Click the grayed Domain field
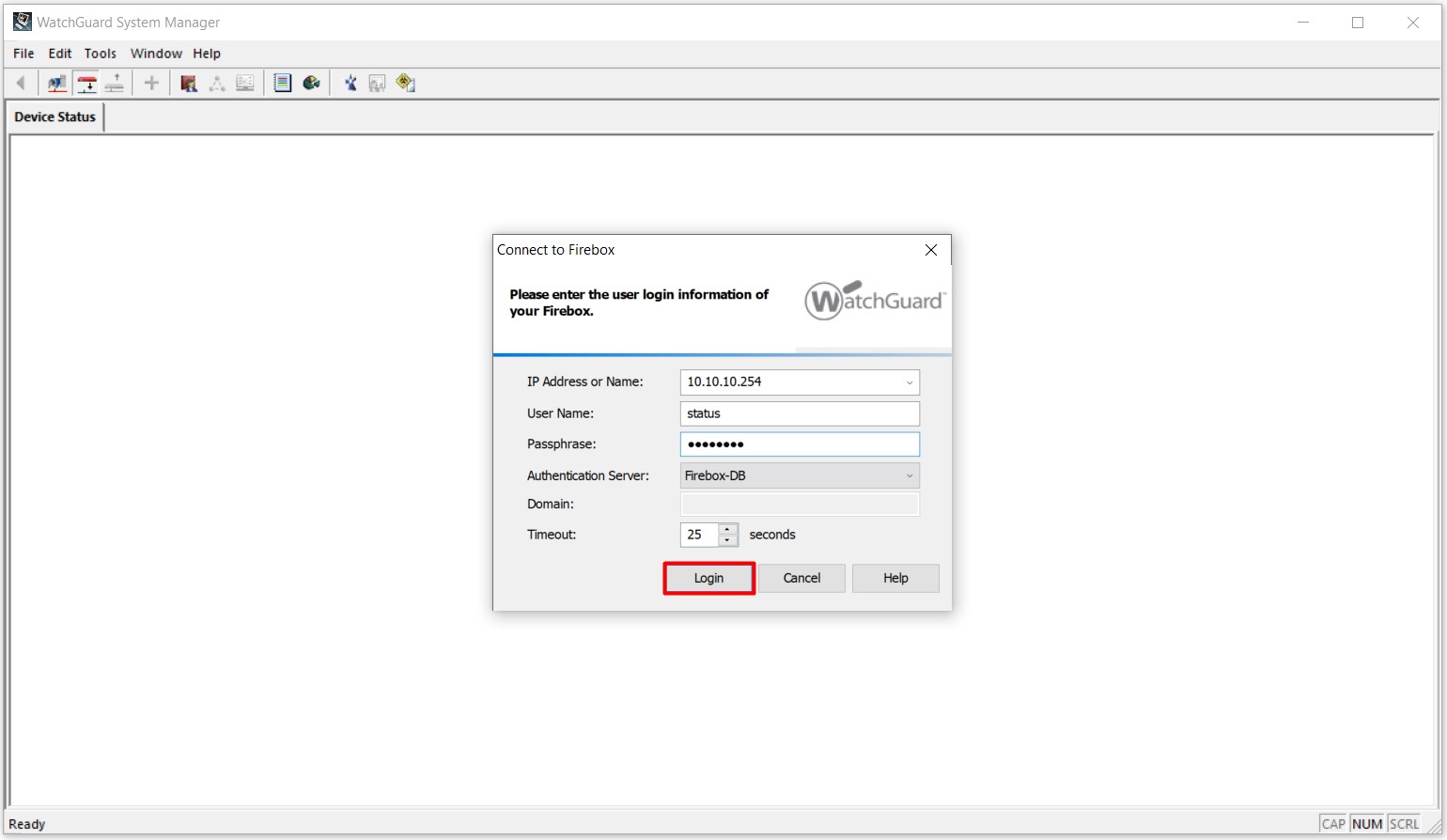 (800, 505)
